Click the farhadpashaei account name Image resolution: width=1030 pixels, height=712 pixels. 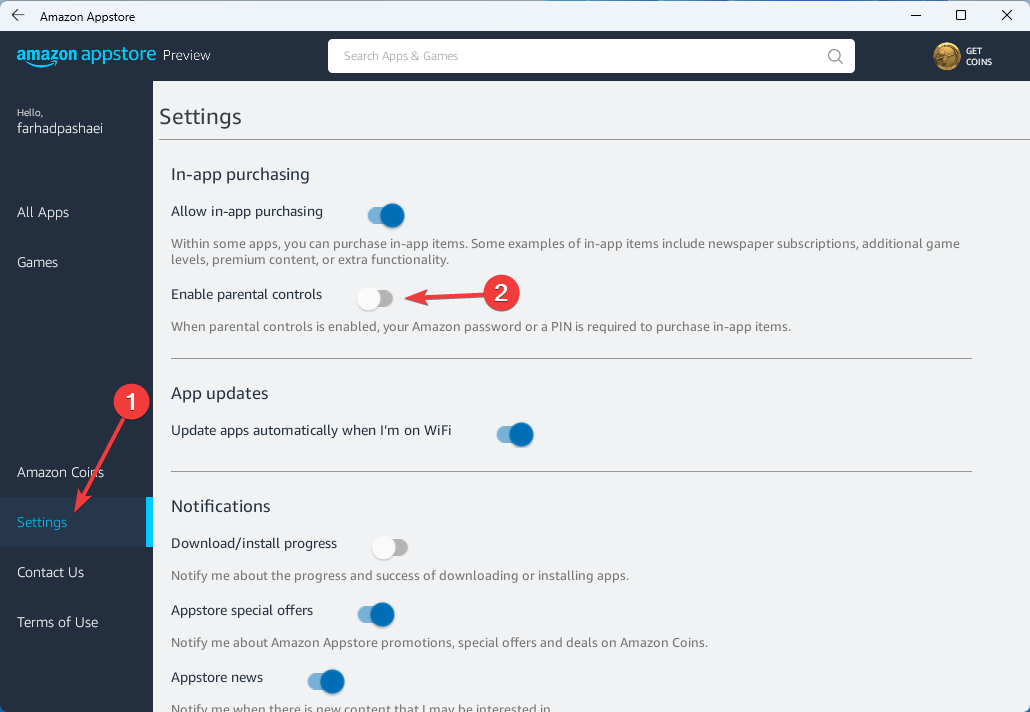(x=60, y=128)
